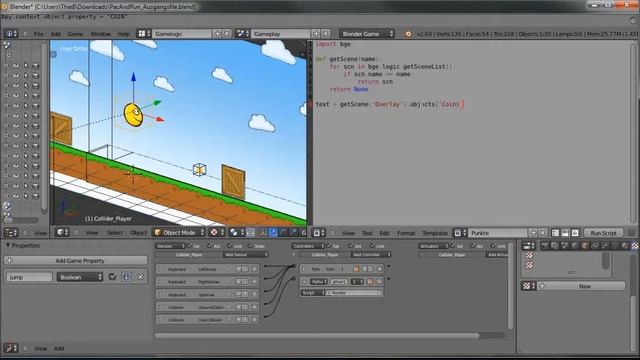Open the Select menu in the 3D view header
This screenshot has width=640, height=360.
pyautogui.click(x=115, y=233)
